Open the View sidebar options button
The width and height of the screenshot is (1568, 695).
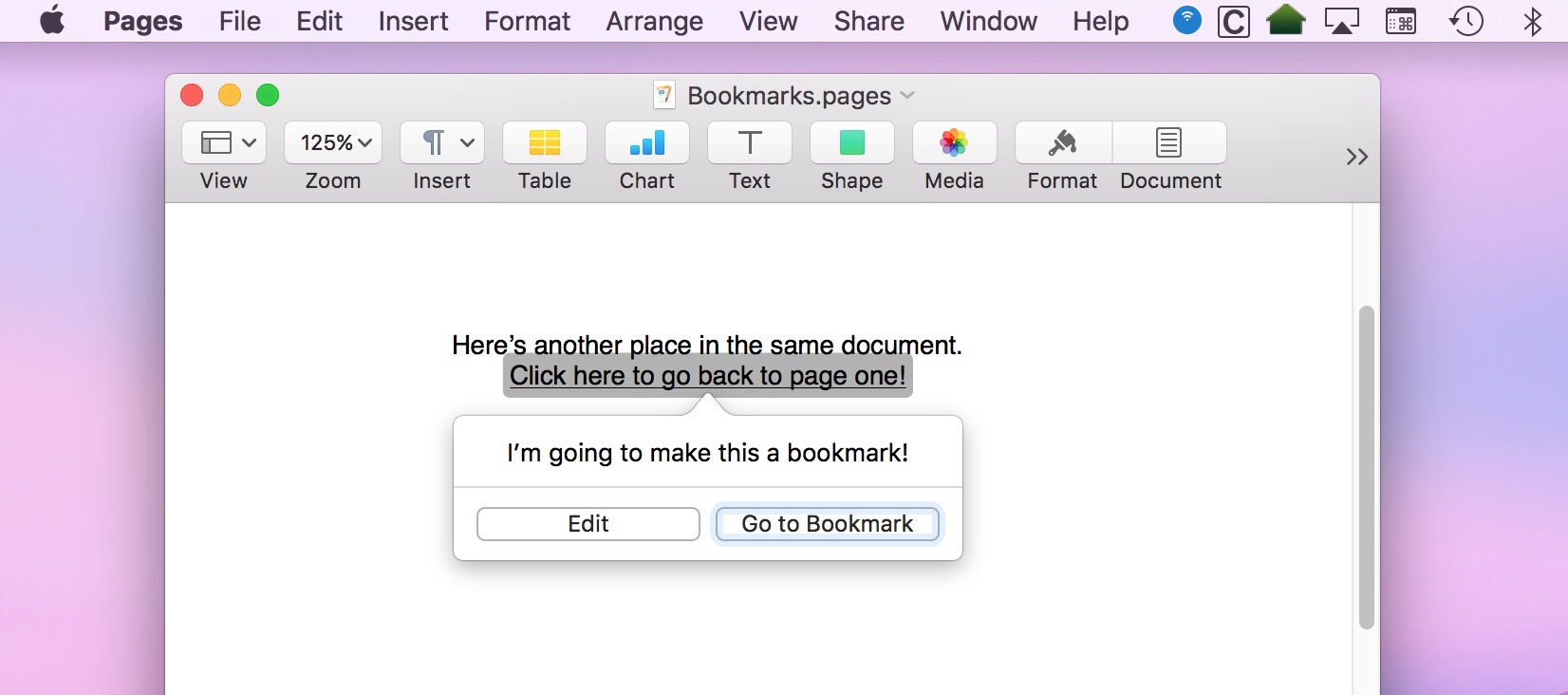tap(224, 142)
